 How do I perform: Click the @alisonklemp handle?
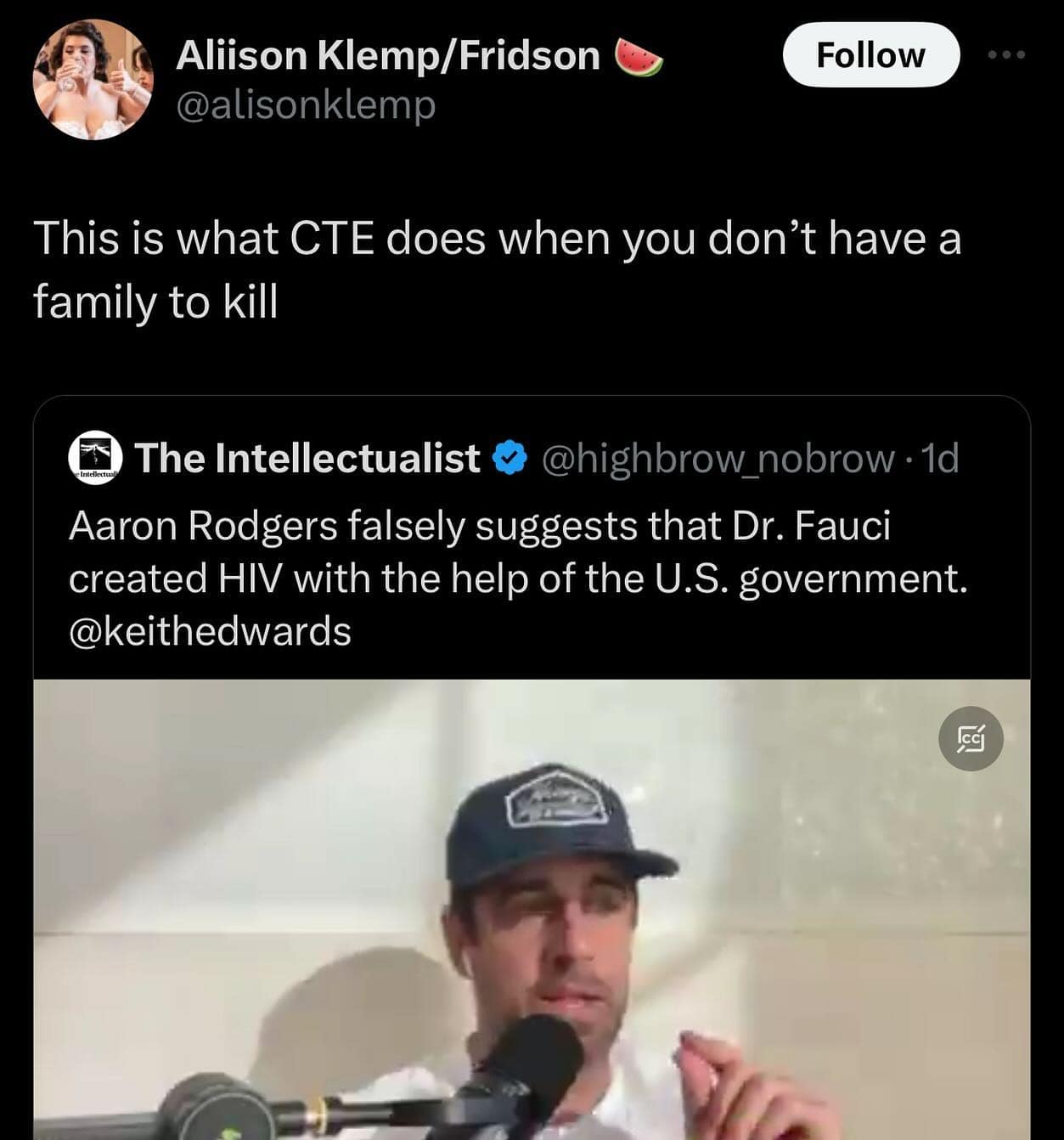tap(306, 104)
